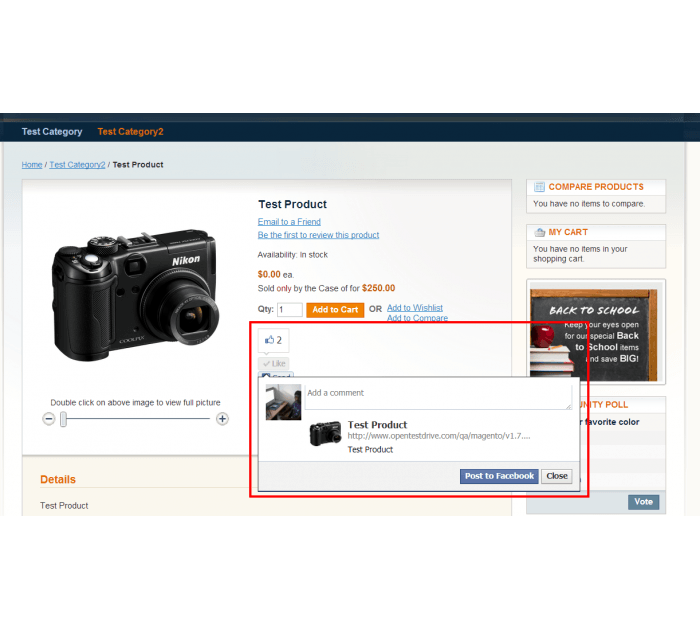Image resolution: width=700 pixels, height=630 pixels.
Task: Click 'You have no items to compare' text
Action: coord(589,204)
